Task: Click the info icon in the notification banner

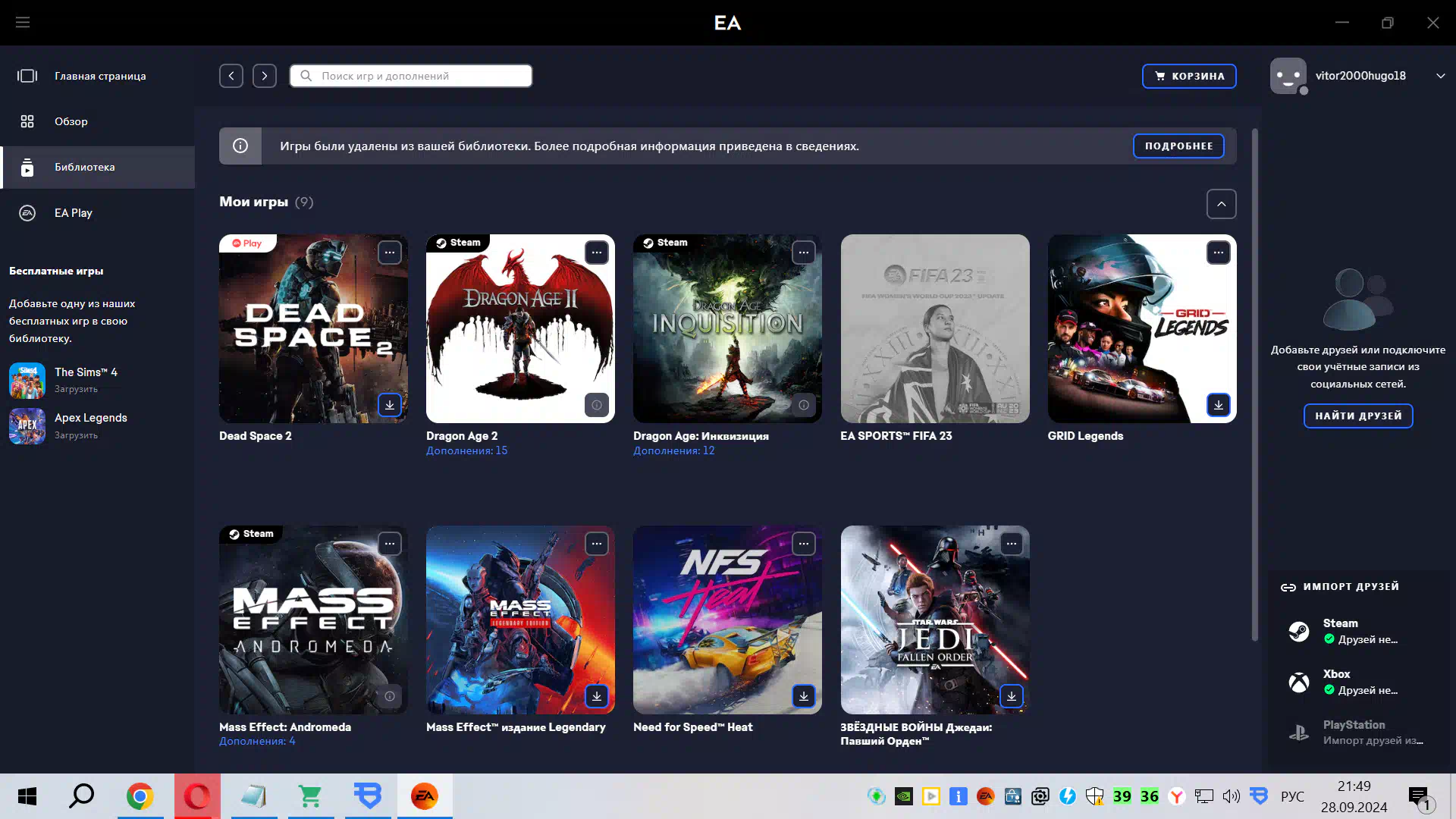Action: (x=240, y=146)
